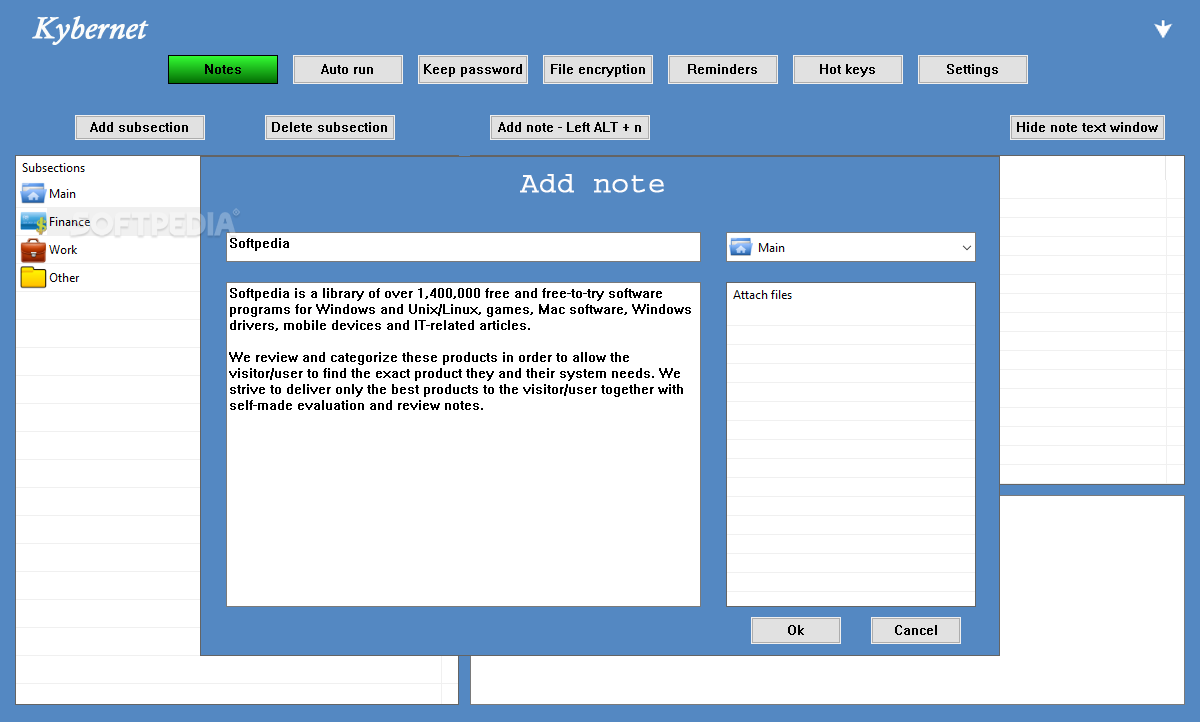
Task: Click the folder icon inside the Main combo box
Action: click(x=741, y=247)
